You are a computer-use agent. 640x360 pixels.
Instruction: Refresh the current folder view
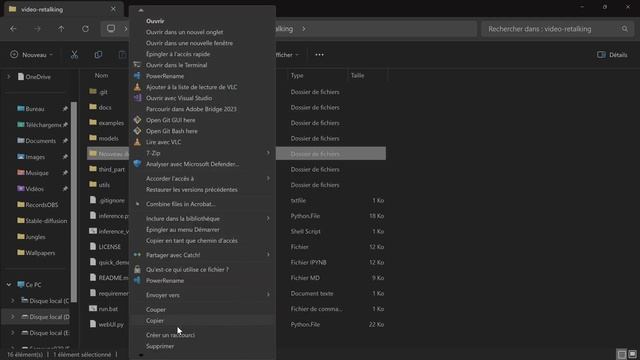point(85,29)
